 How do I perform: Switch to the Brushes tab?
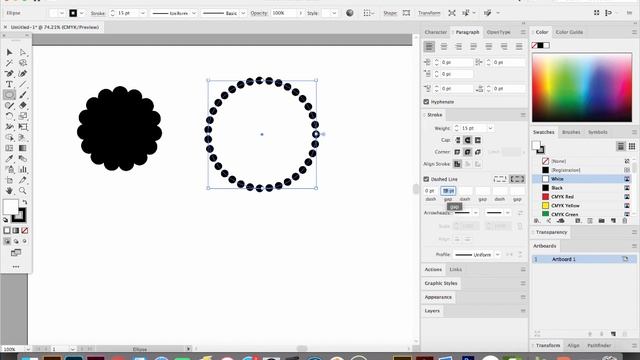pos(571,132)
